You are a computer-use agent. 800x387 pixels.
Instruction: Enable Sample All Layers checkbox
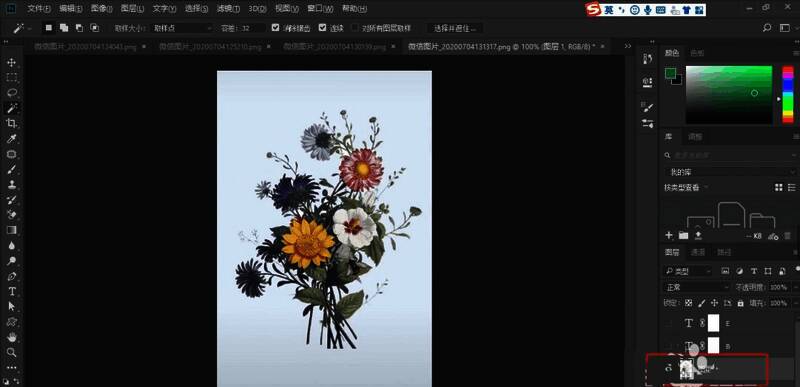point(355,28)
